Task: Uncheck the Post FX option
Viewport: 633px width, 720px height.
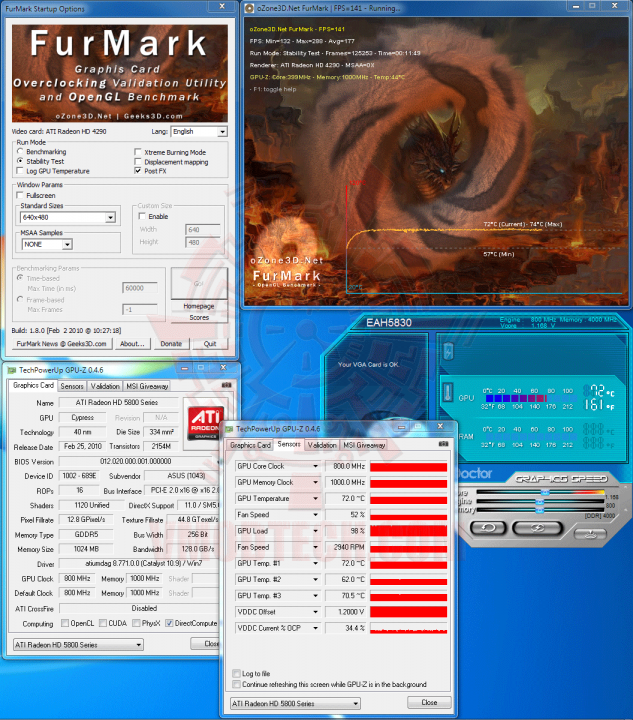Action: click(x=137, y=170)
